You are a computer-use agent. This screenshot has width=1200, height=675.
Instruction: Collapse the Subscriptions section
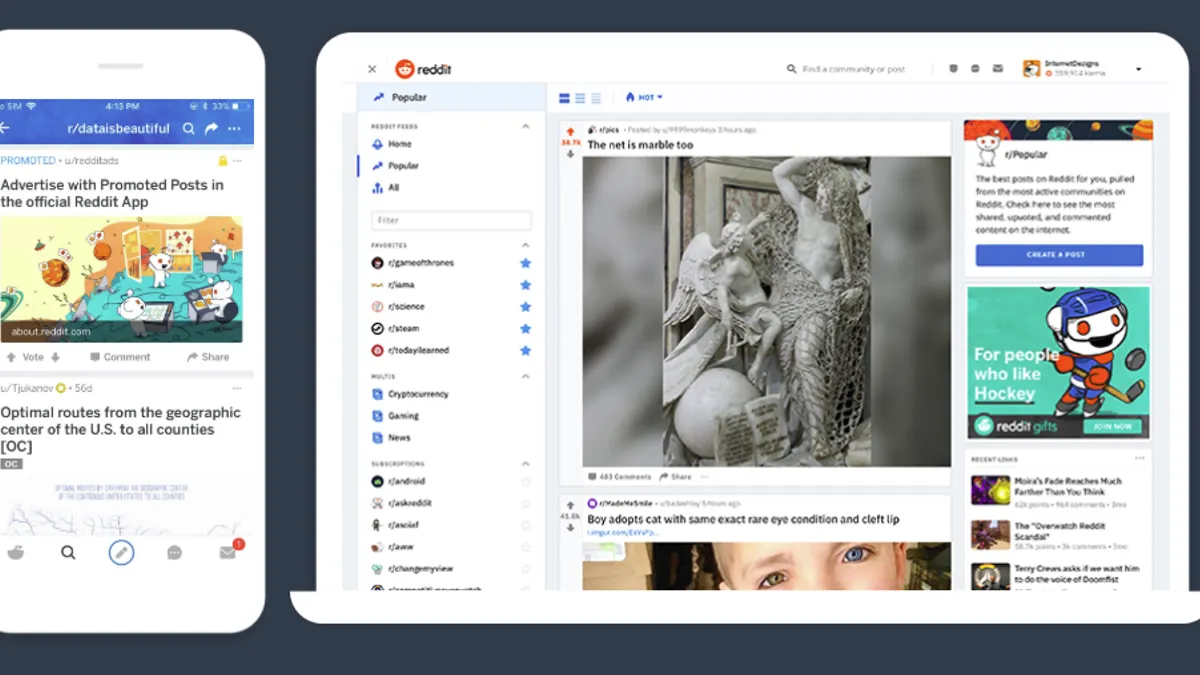(526, 464)
